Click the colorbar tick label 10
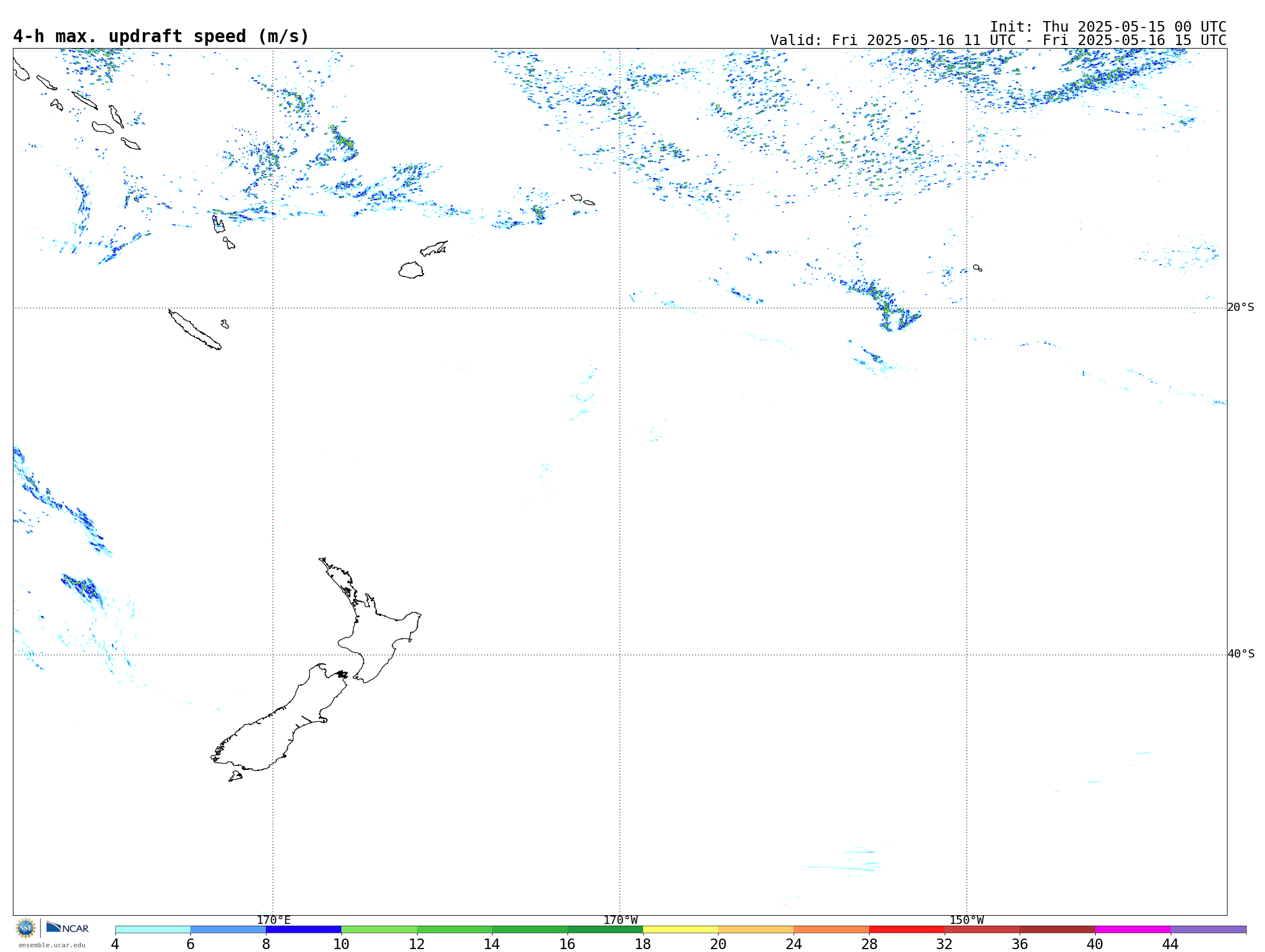This screenshot has width=1265, height=952. pyautogui.click(x=341, y=944)
